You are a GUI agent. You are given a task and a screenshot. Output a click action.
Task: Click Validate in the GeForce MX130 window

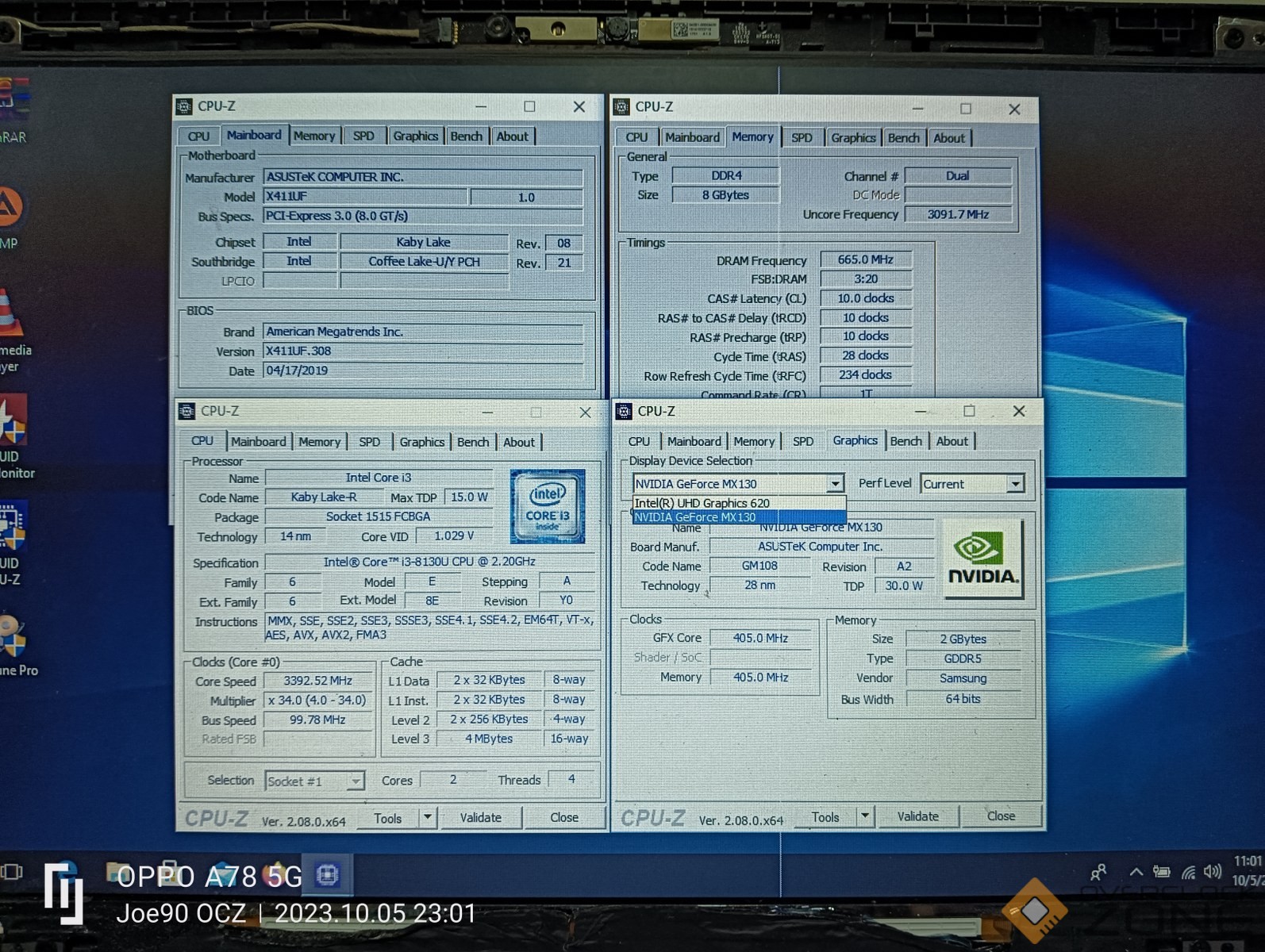[x=918, y=816]
